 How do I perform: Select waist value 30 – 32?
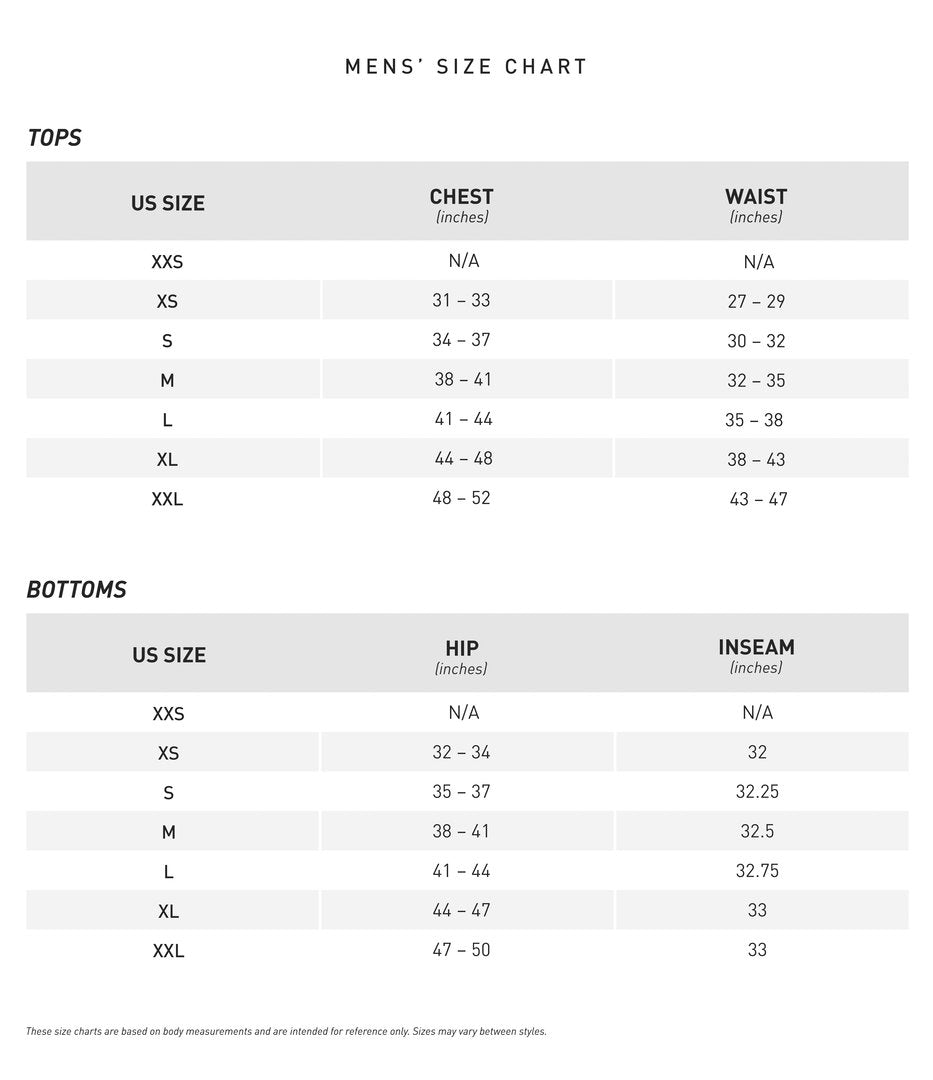pyautogui.click(x=756, y=341)
